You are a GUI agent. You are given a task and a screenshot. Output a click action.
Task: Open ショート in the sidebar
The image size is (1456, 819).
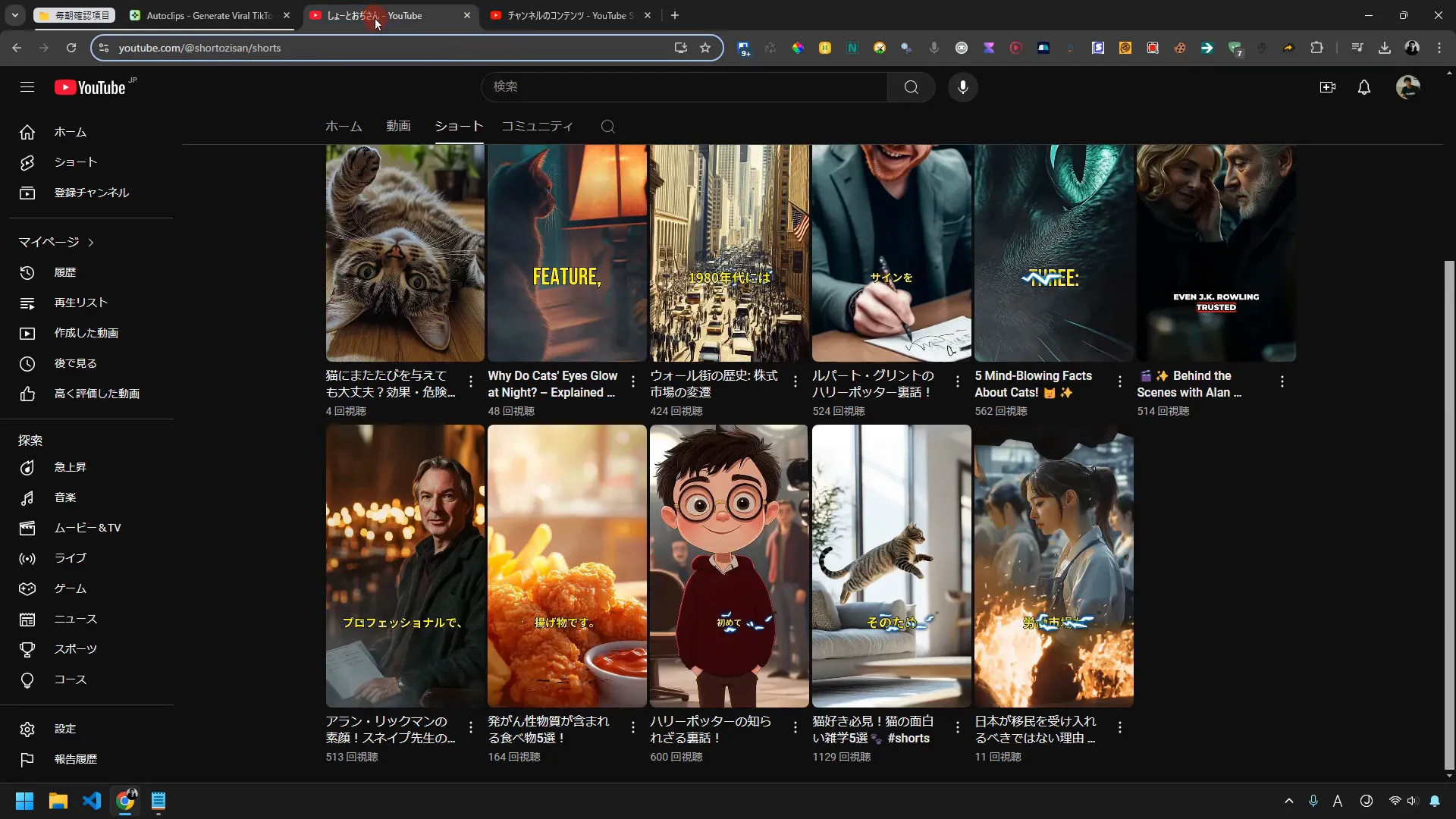[91, 162]
